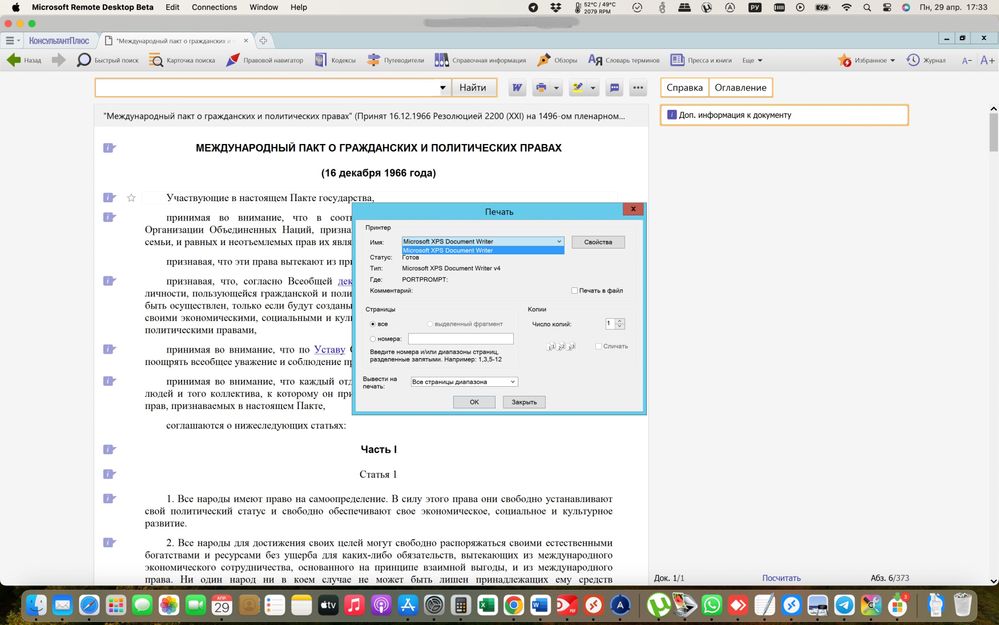Viewport: 999px width, 625px height.
Task: Open Карточка поиска search card
Action: 182,60
